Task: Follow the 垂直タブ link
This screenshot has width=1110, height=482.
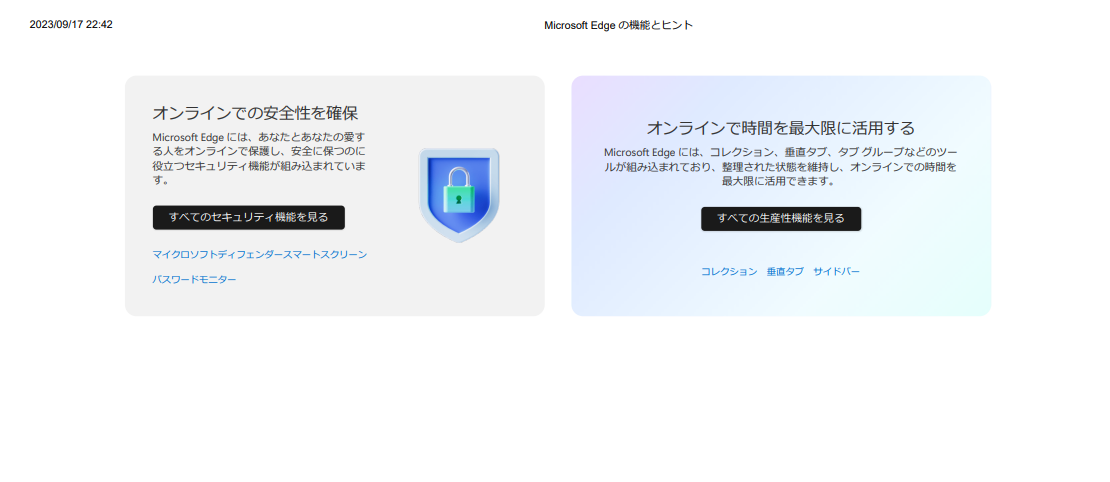Action: click(785, 272)
